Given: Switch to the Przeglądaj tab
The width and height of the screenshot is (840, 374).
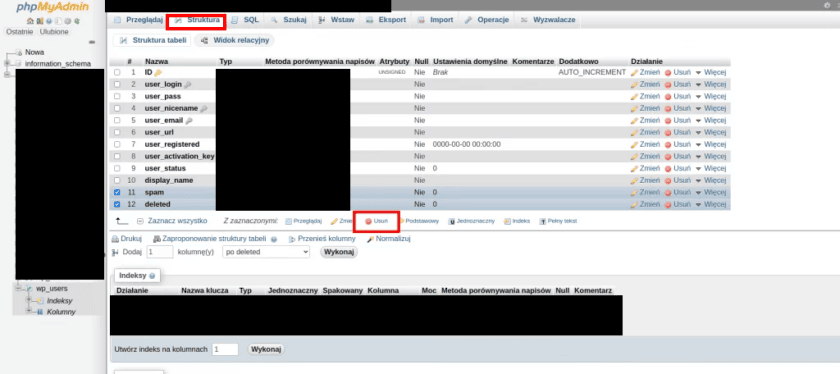Looking at the screenshot, I should point(138,20).
